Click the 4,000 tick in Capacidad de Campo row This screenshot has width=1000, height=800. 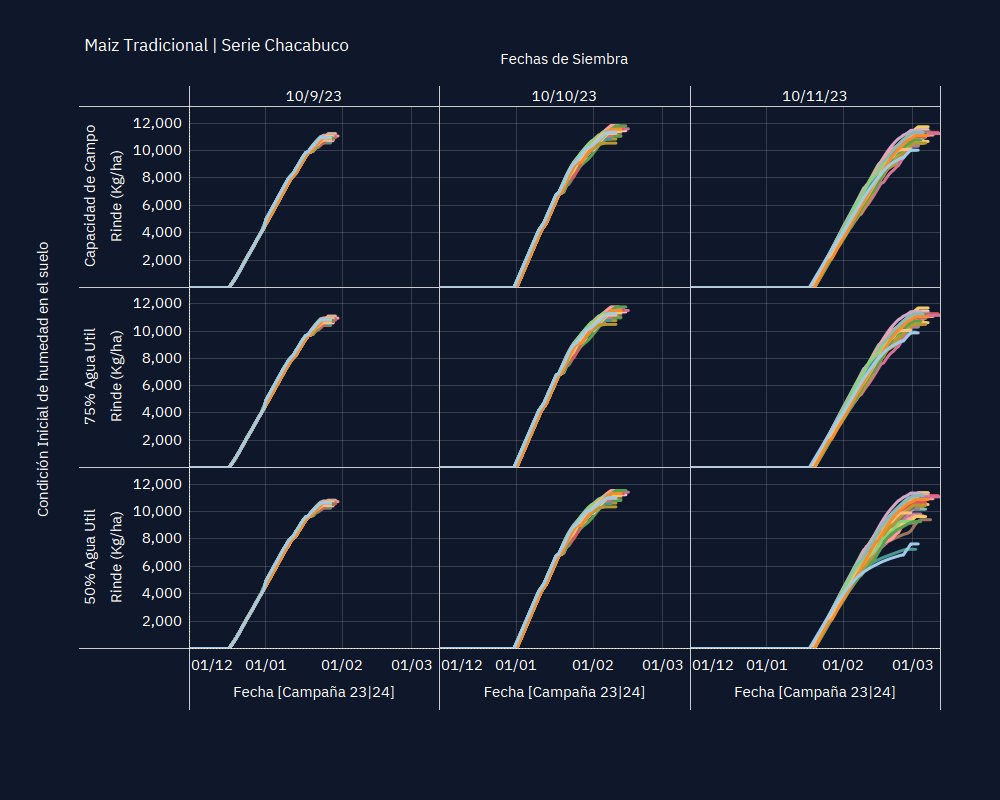tap(161, 232)
